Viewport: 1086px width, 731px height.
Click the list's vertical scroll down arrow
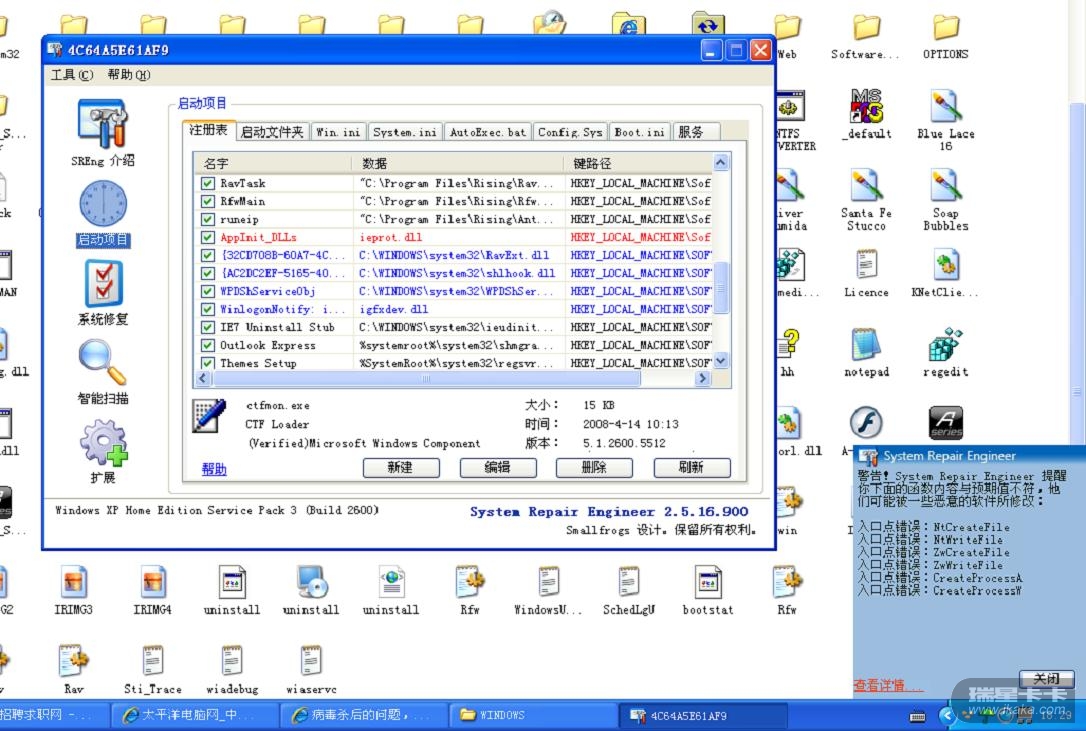point(720,360)
